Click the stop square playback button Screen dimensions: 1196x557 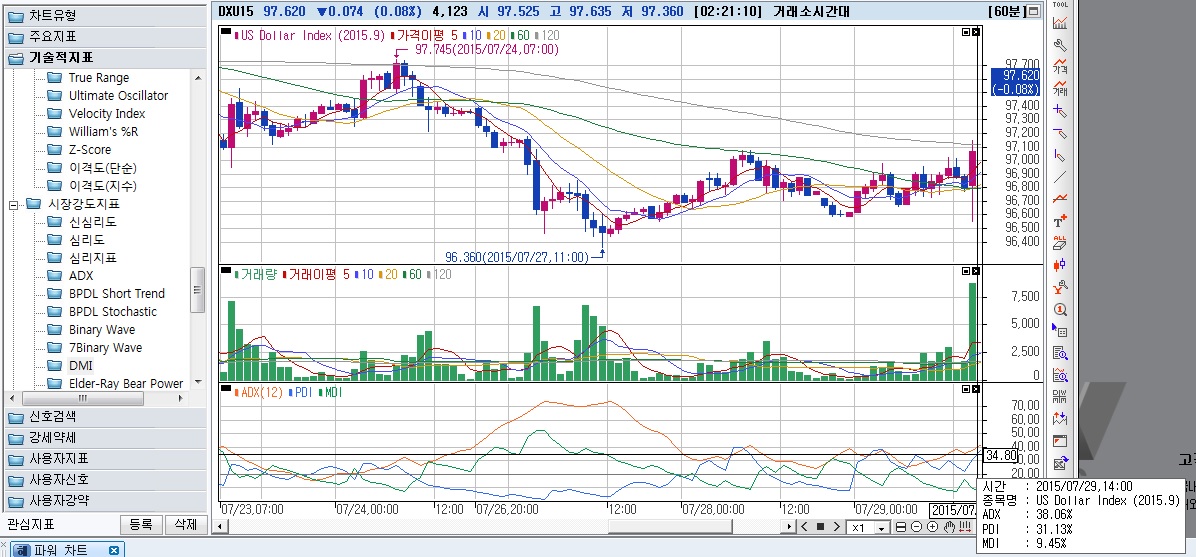pos(820,527)
